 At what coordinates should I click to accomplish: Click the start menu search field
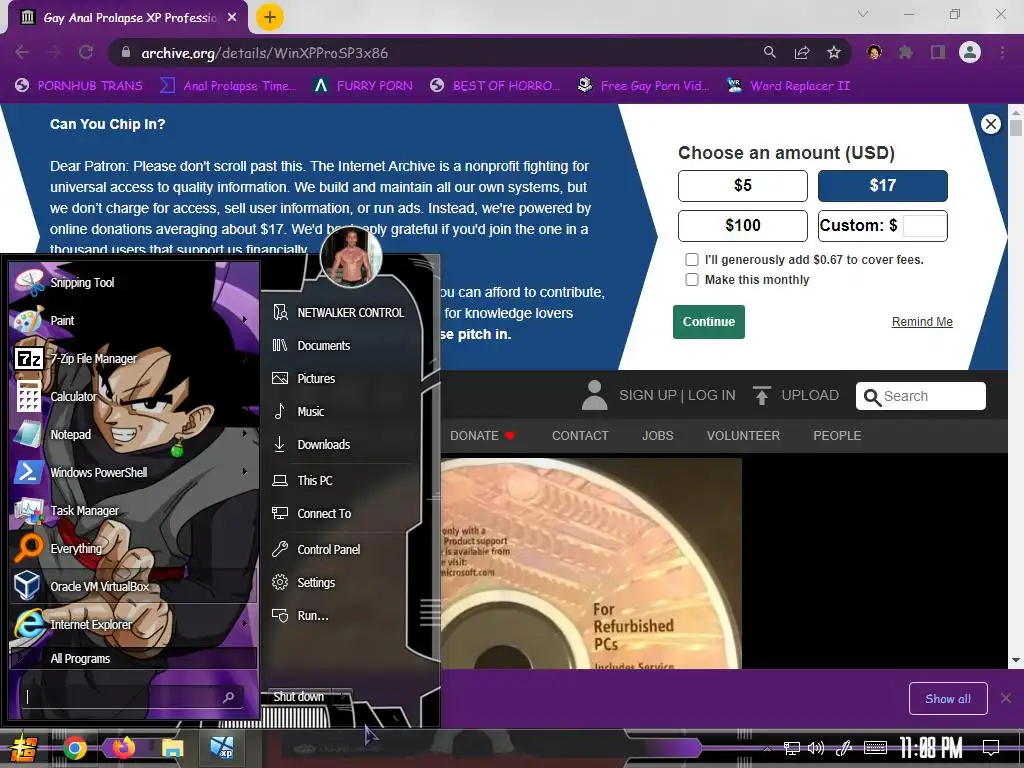[x=134, y=697]
